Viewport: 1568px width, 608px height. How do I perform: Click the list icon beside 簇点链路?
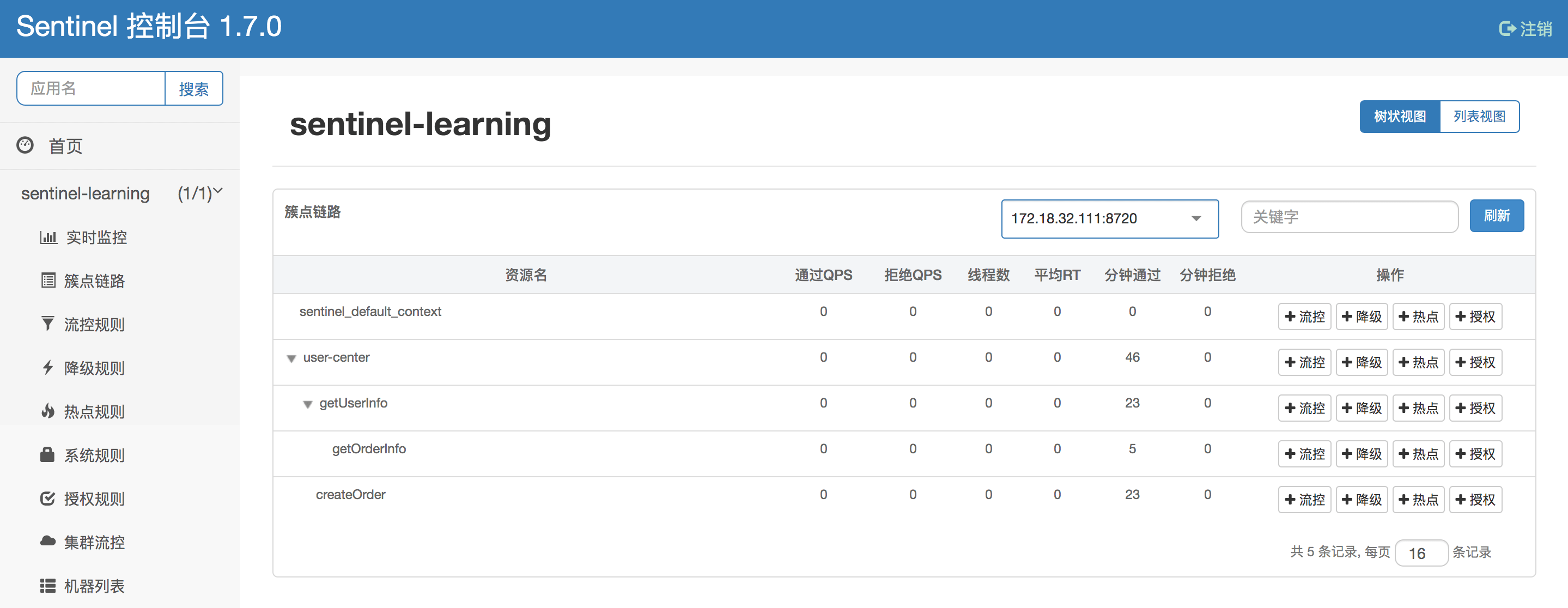pyautogui.click(x=48, y=281)
